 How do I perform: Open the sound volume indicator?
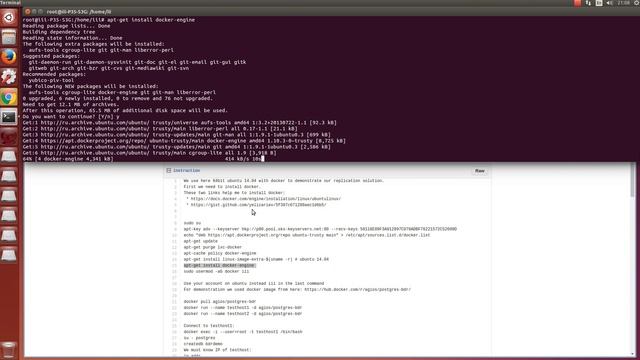pos(609,3)
